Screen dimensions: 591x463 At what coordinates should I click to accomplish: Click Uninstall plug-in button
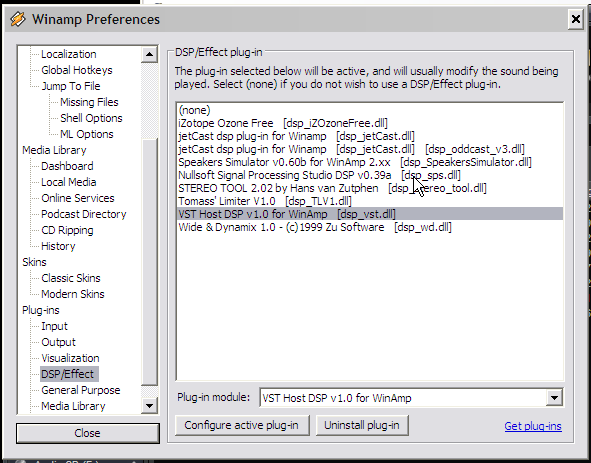point(362,425)
